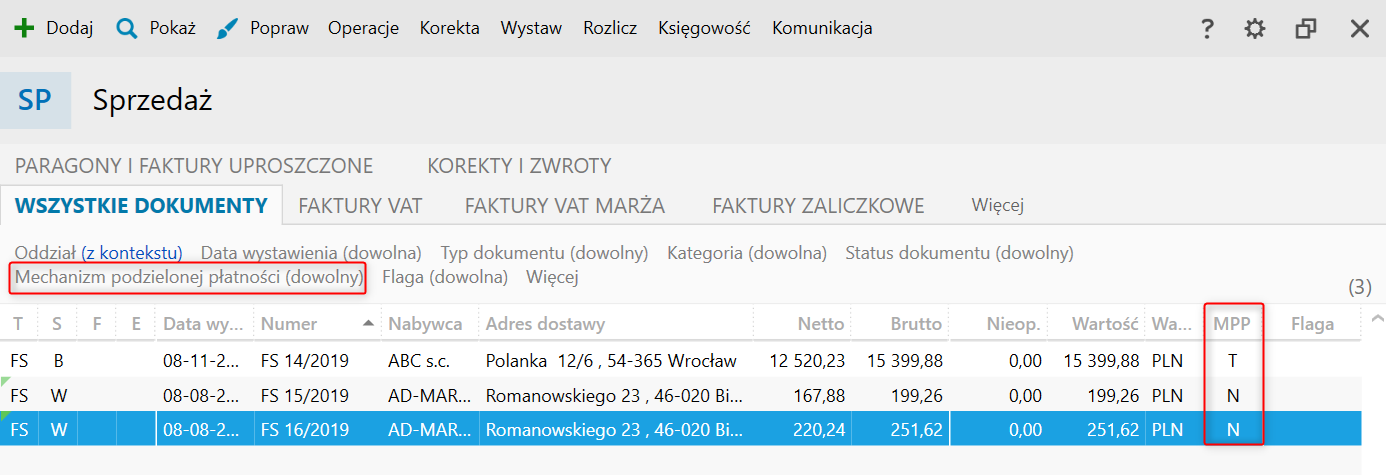Switch to the Faktury VAT tab

click(360, 206)
